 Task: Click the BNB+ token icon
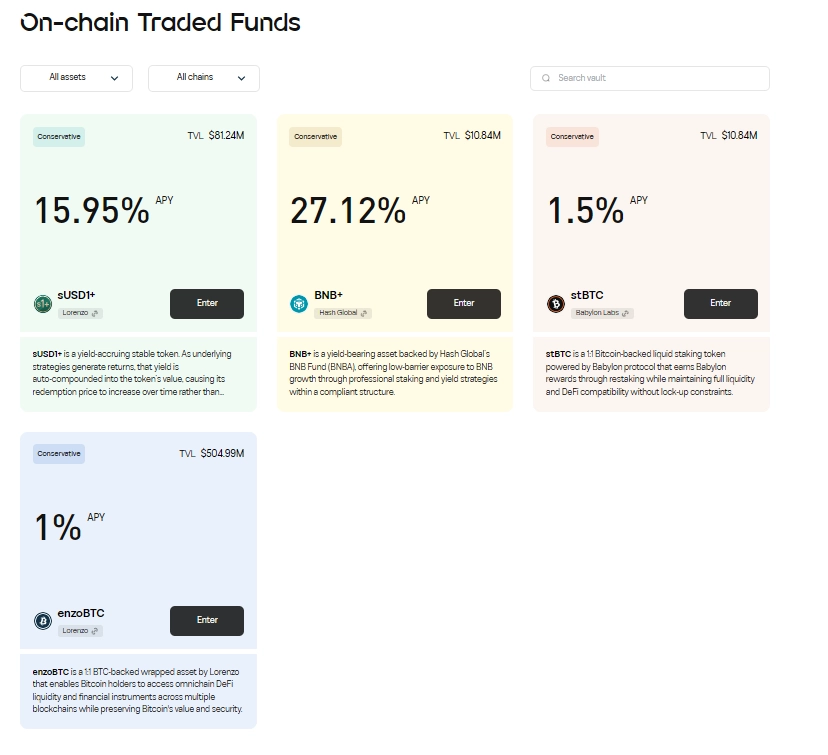tap(299, 303)
